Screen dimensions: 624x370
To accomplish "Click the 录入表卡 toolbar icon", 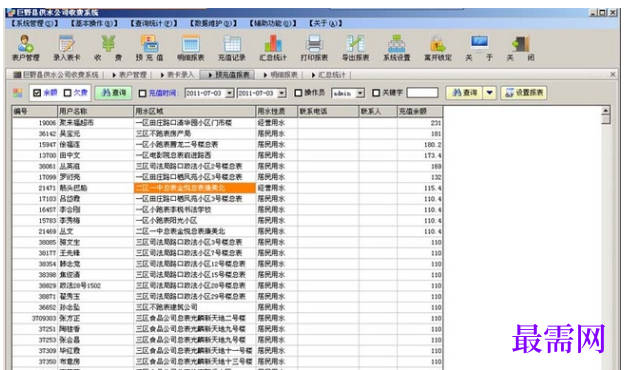I will 66,48.
